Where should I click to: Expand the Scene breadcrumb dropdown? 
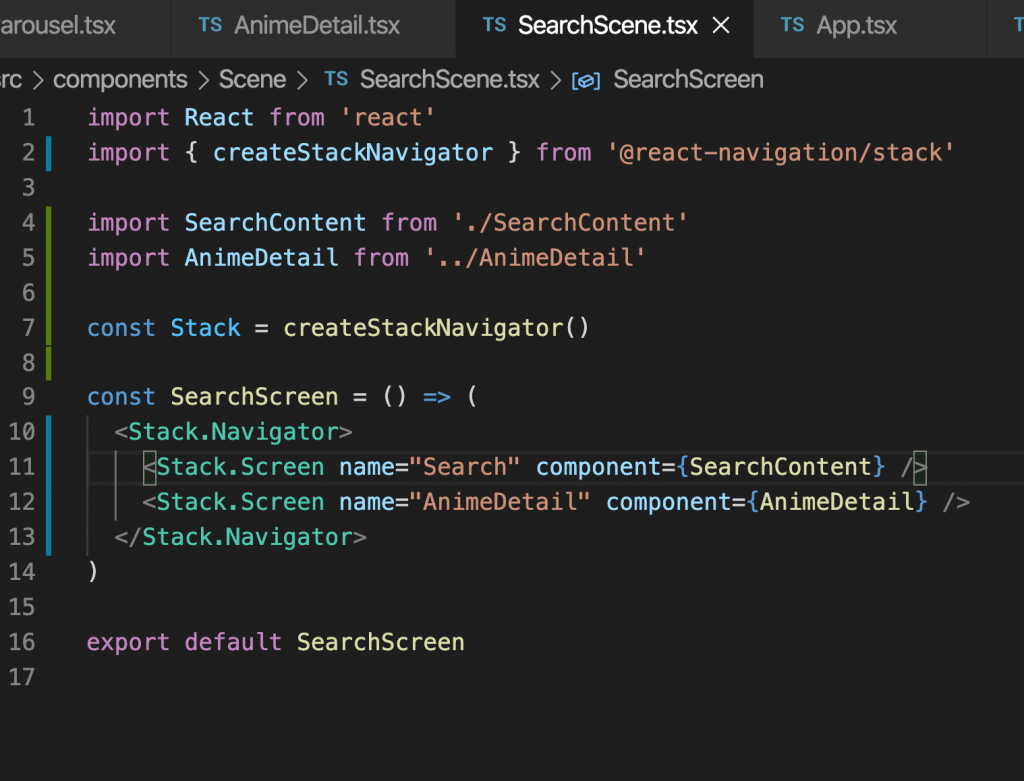pos(252,80)
